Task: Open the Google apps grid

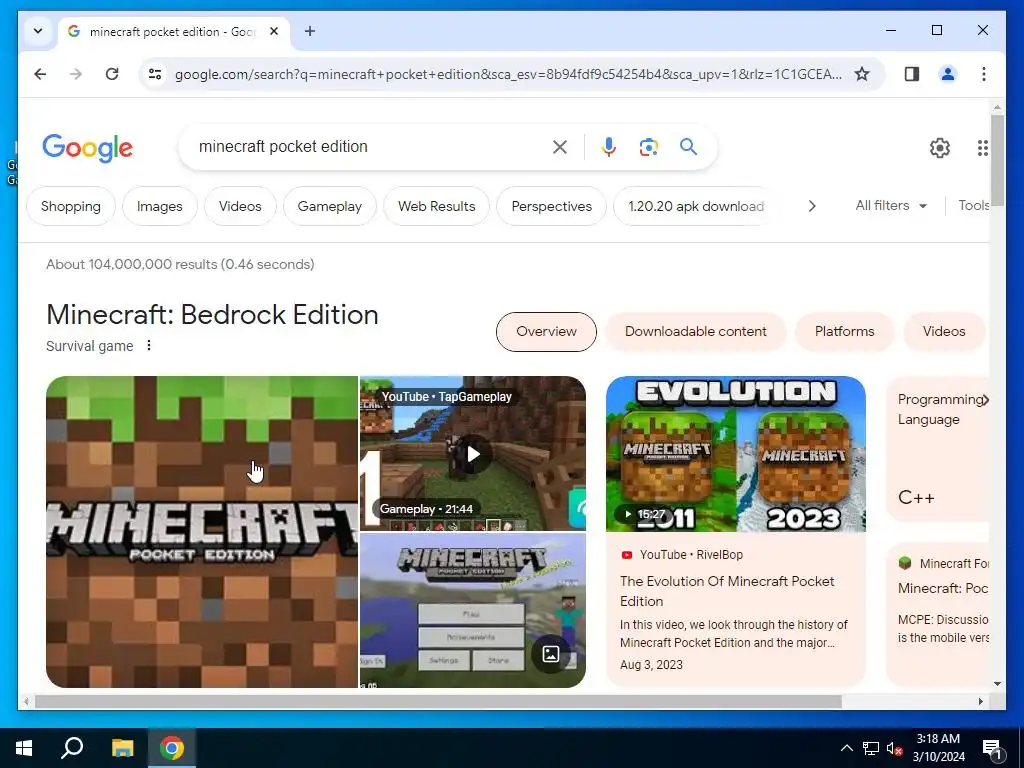Action: (x=982, y=148)
